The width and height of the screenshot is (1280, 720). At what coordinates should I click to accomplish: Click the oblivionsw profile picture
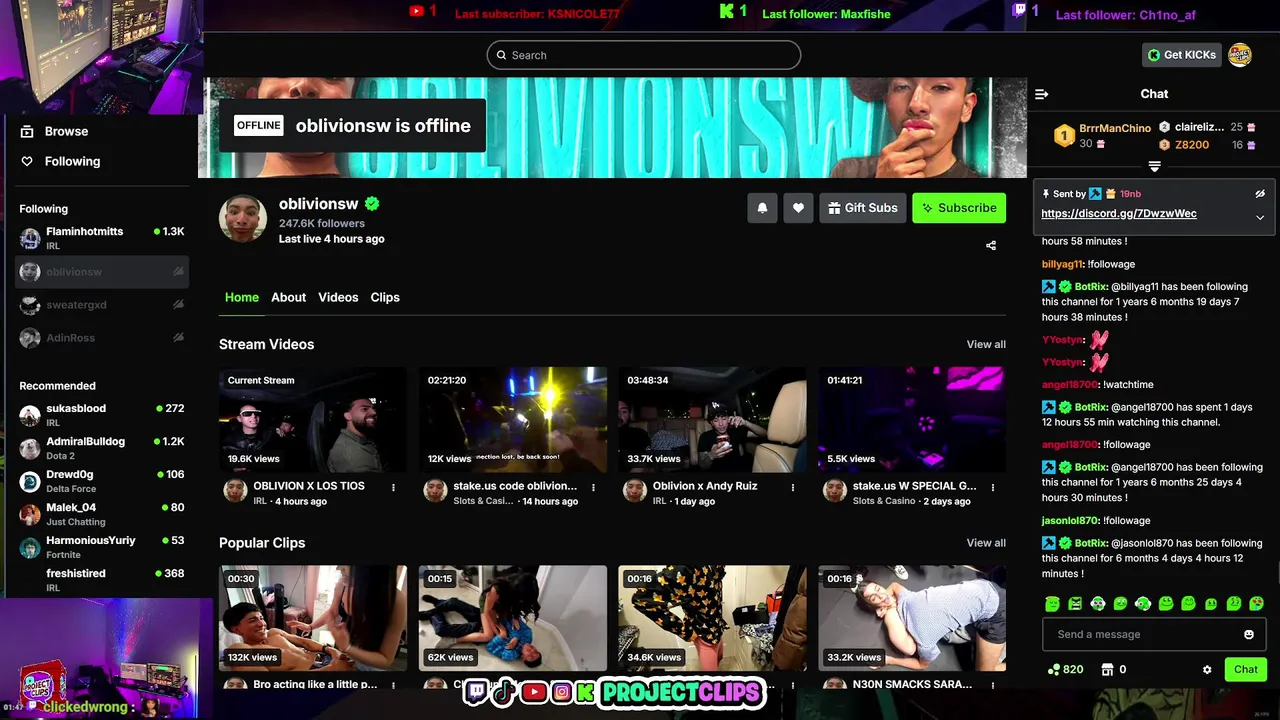(x=243, y=219)
